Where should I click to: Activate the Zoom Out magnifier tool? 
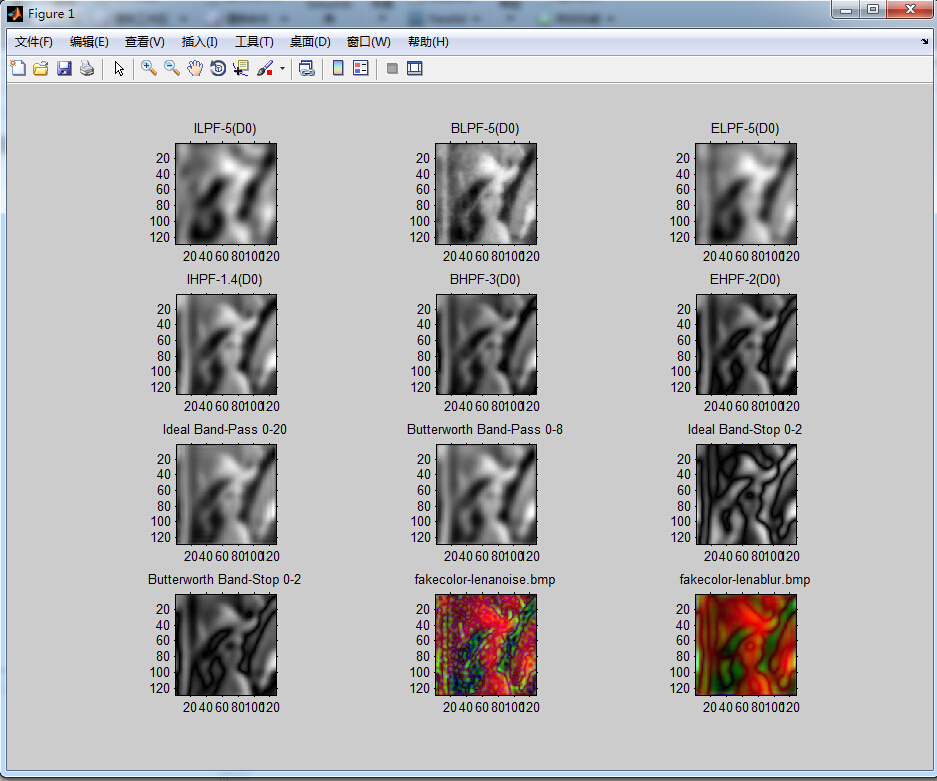coord(172,68)
